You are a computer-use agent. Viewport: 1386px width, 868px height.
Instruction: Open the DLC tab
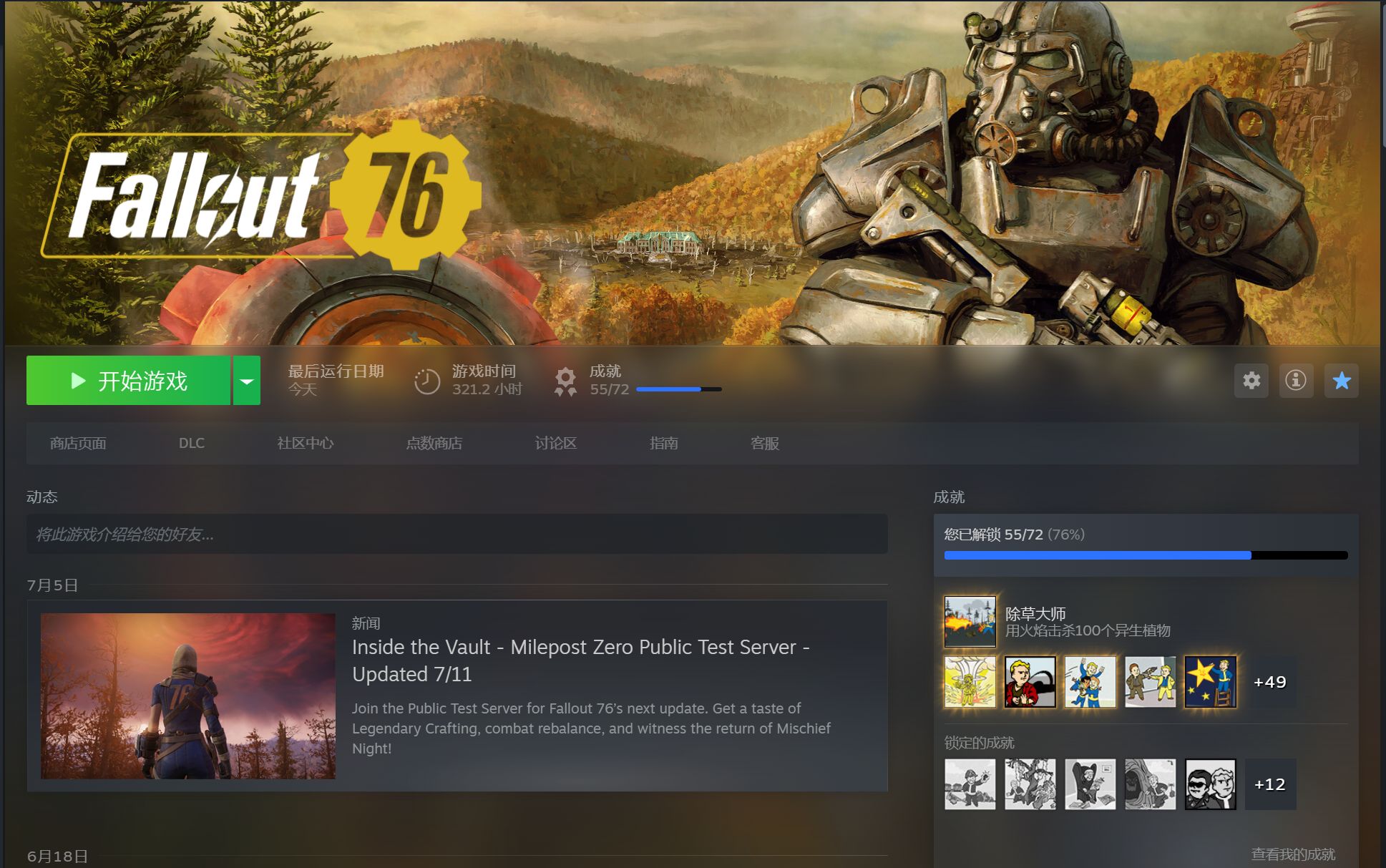tap(192, 444)
